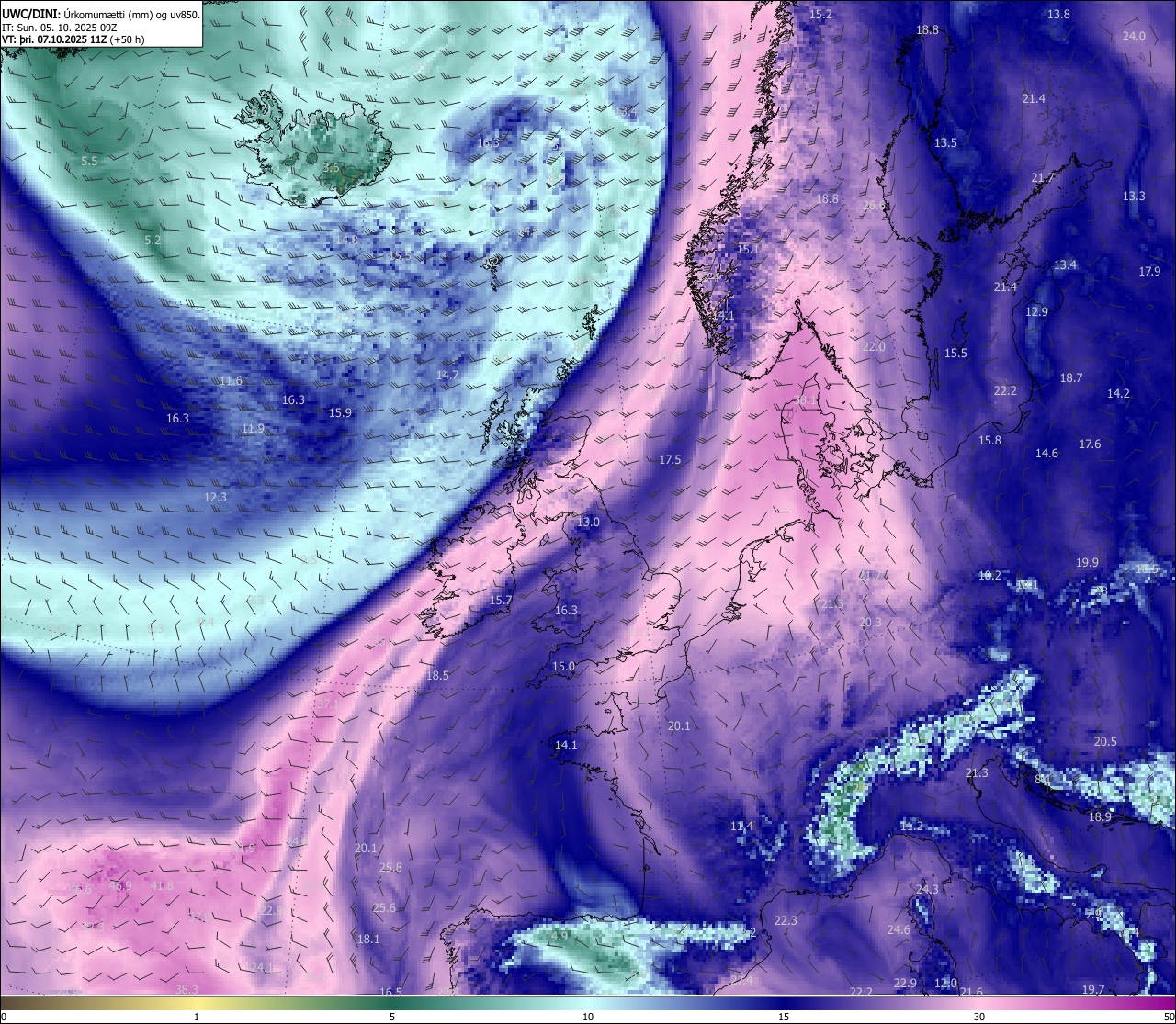Click the 15.5 value on the map
The width and height of the screenshot is (1176, 1024).
(x=955, y=353)
